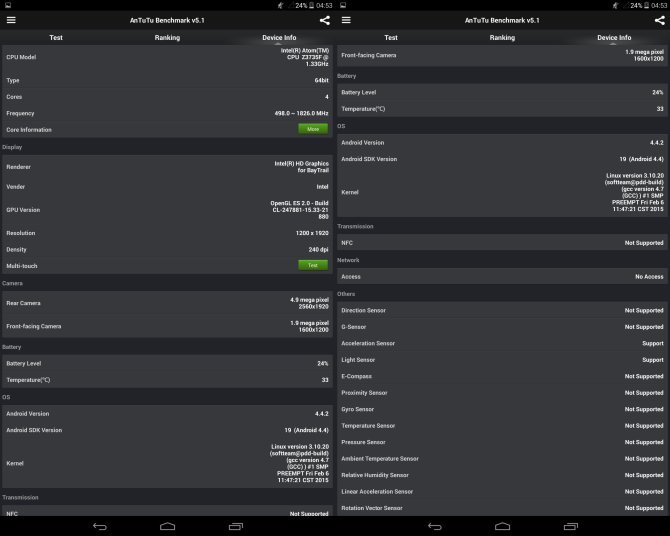Select Android SDK Version row in left screenshot
The image size is (670, 536).
(x=168, y=430)
